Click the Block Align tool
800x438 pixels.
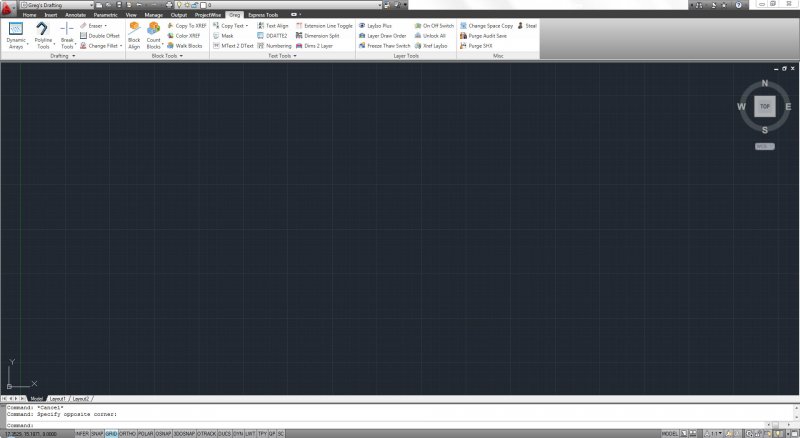[x=134, y=36]
